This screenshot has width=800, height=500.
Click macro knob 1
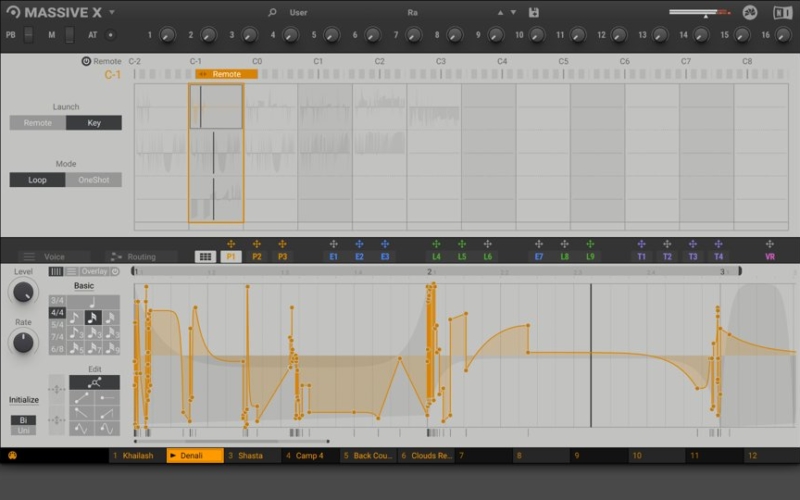pyautogui.click(x=167, y=35)
